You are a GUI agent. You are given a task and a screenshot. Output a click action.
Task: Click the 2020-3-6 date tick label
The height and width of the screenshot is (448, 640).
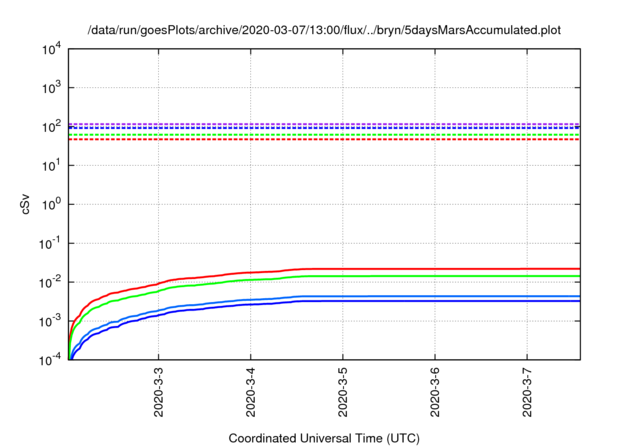(x=435, y=392)
